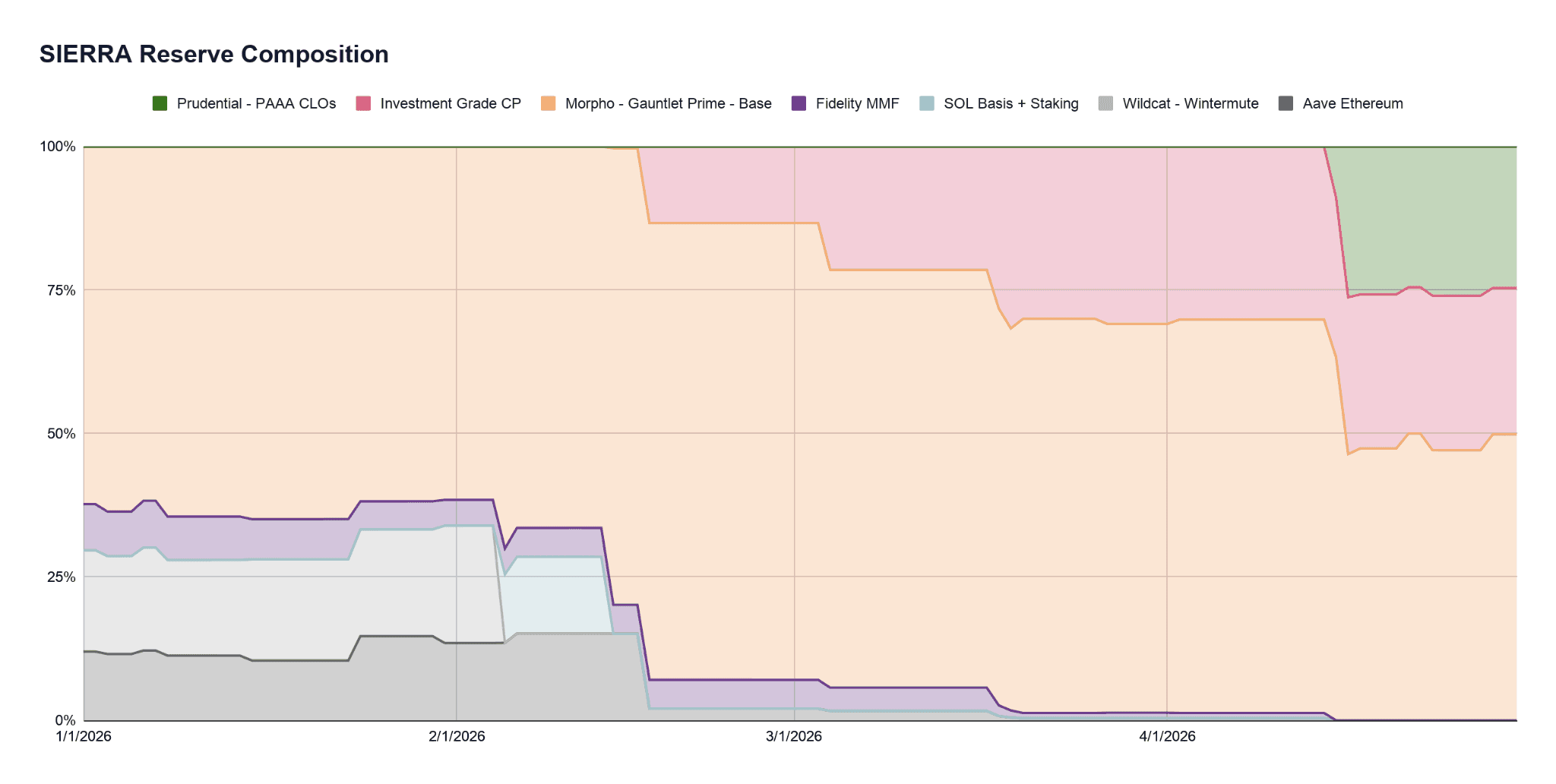Click the light gray Wildcat - Wintermute swatch
Image resolution: width=1556 pixels, height=784 pixels.
(x=1105, y=103)
